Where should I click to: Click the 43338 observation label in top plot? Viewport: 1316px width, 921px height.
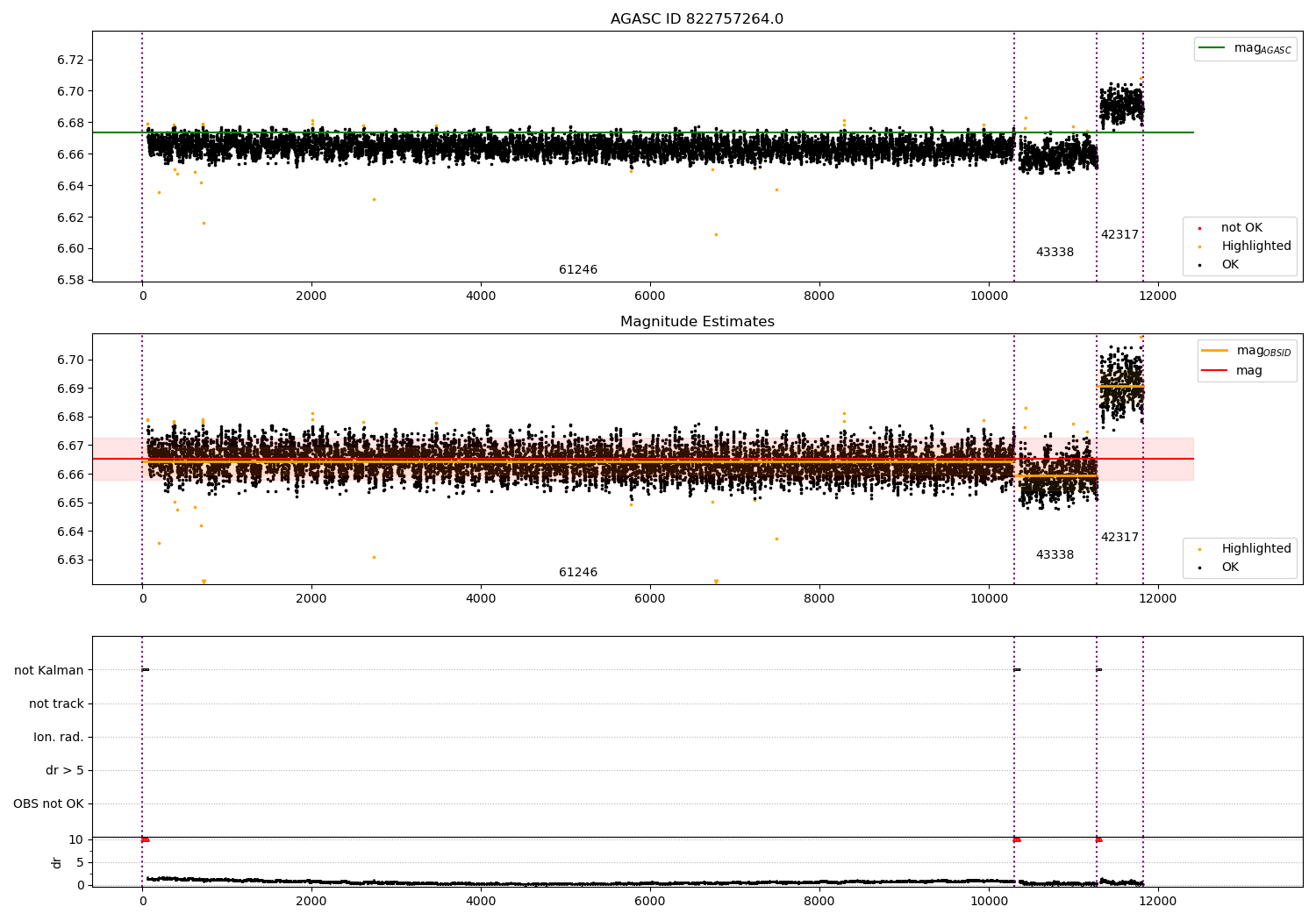point(1055,253)
